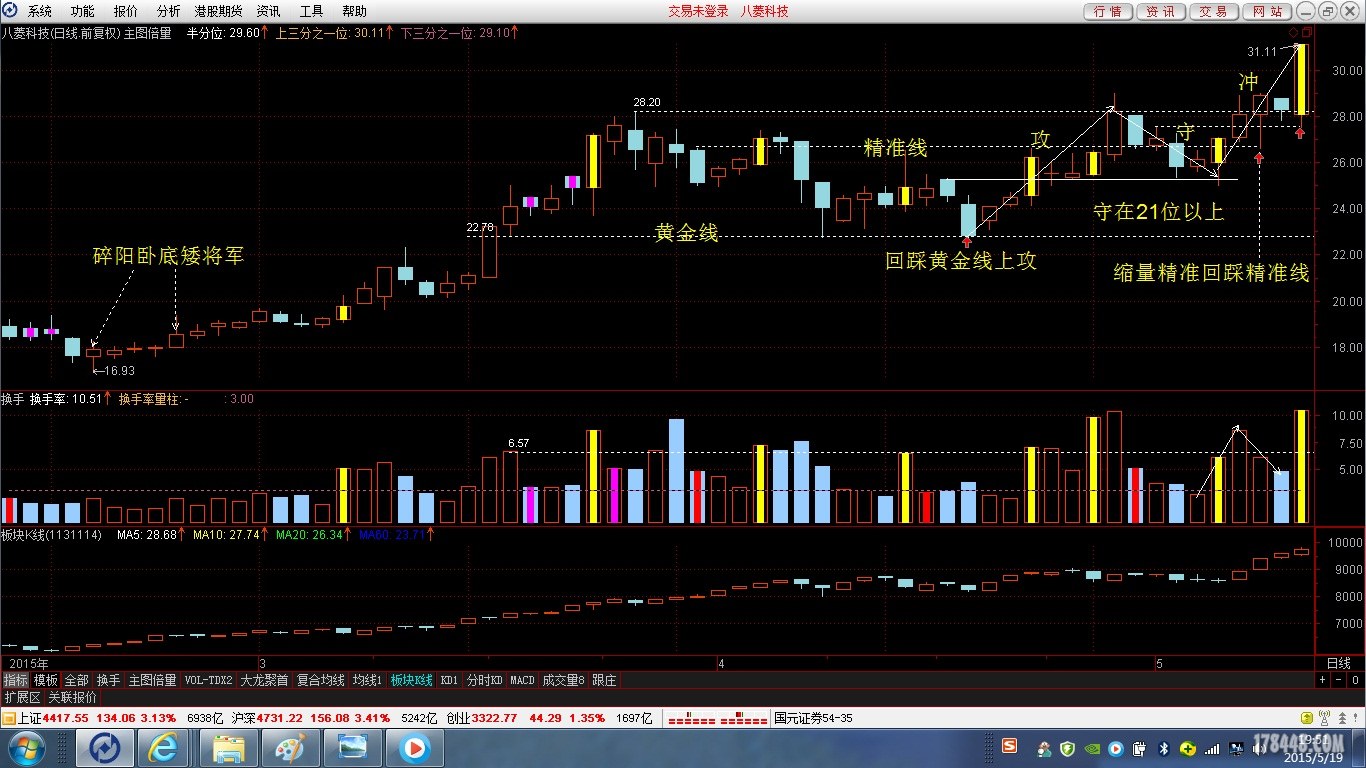1366x768 pixels.
Task: Open the media player taskbar icon
Action: tap(413, 748)
